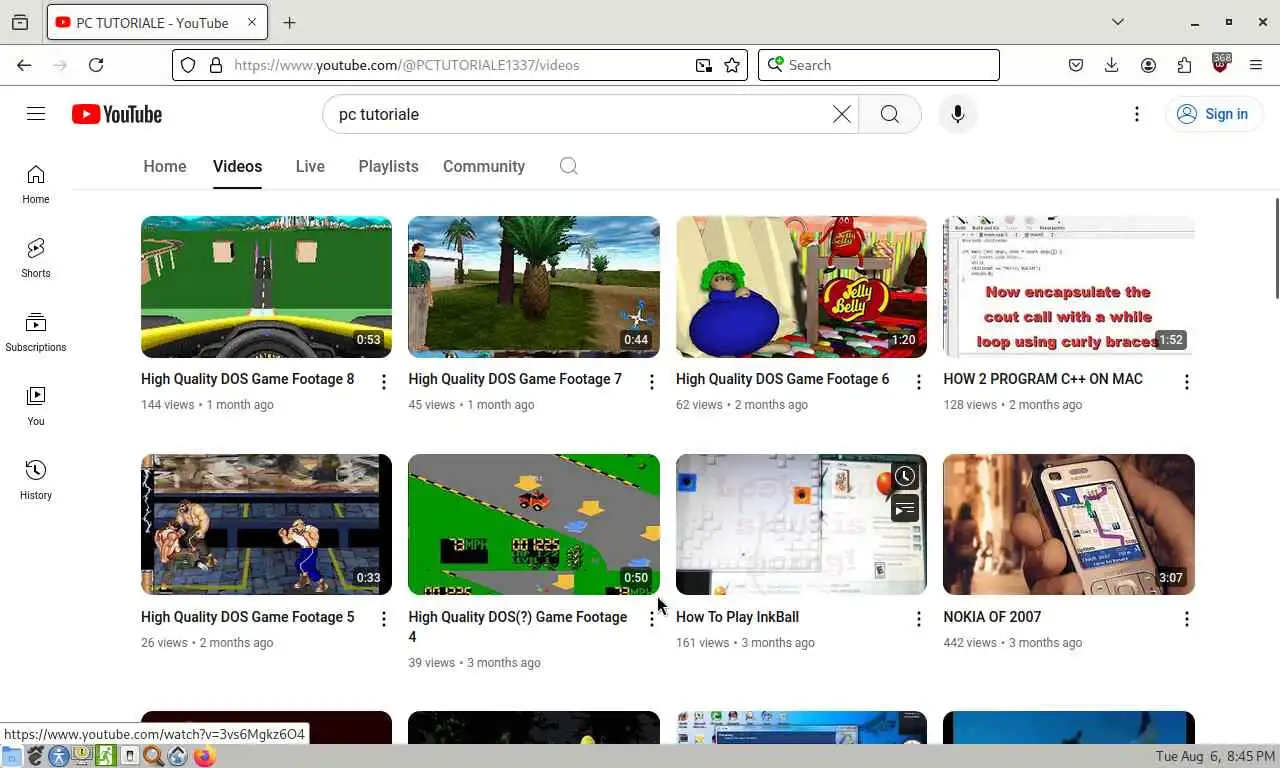Show tracking protection shield info
This screenshot has width=1280, height=768.
tap(188, 65)
